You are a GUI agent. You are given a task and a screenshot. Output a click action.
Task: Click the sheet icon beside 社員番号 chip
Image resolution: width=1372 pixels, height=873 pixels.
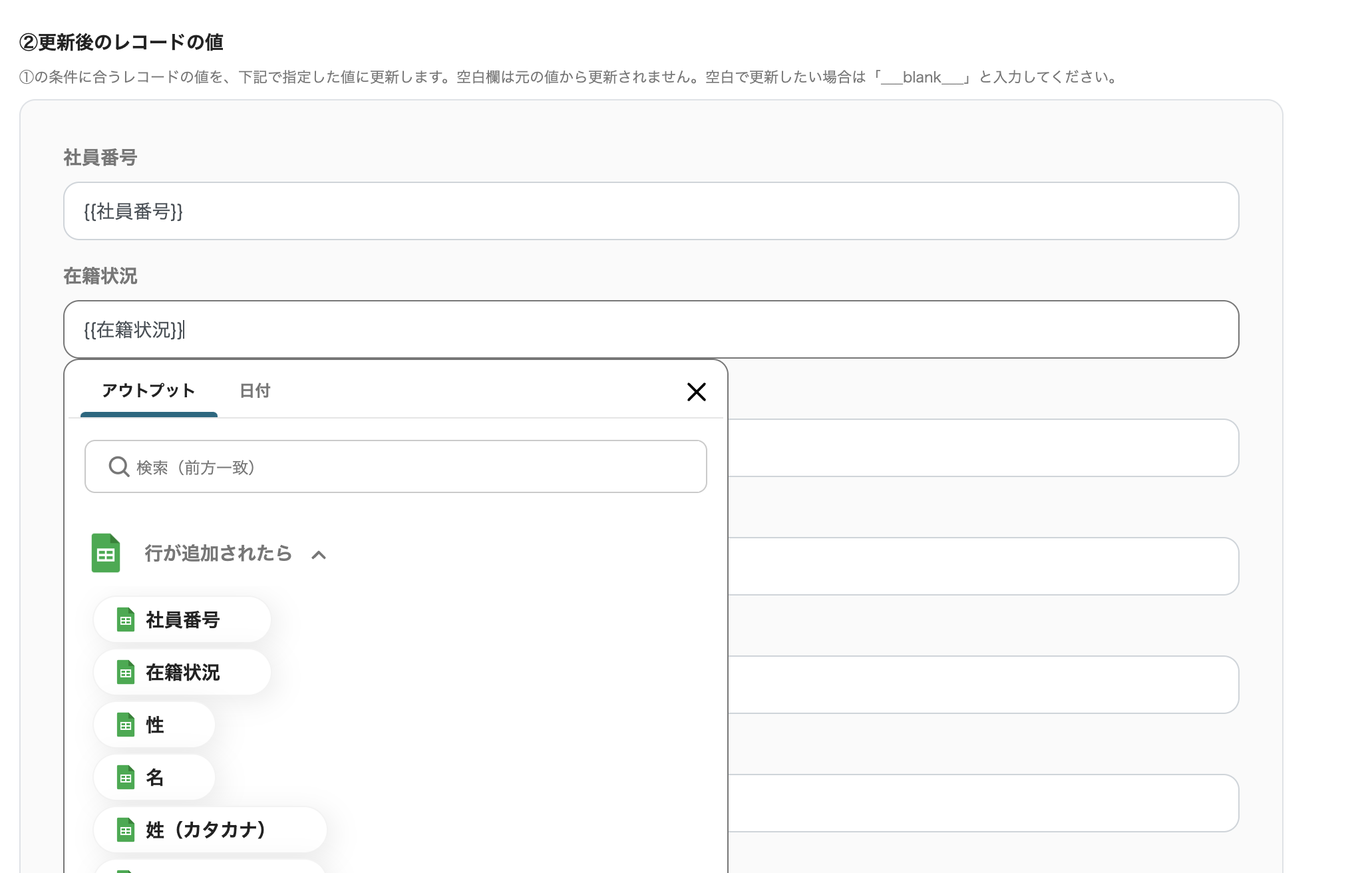coord(126,619)
